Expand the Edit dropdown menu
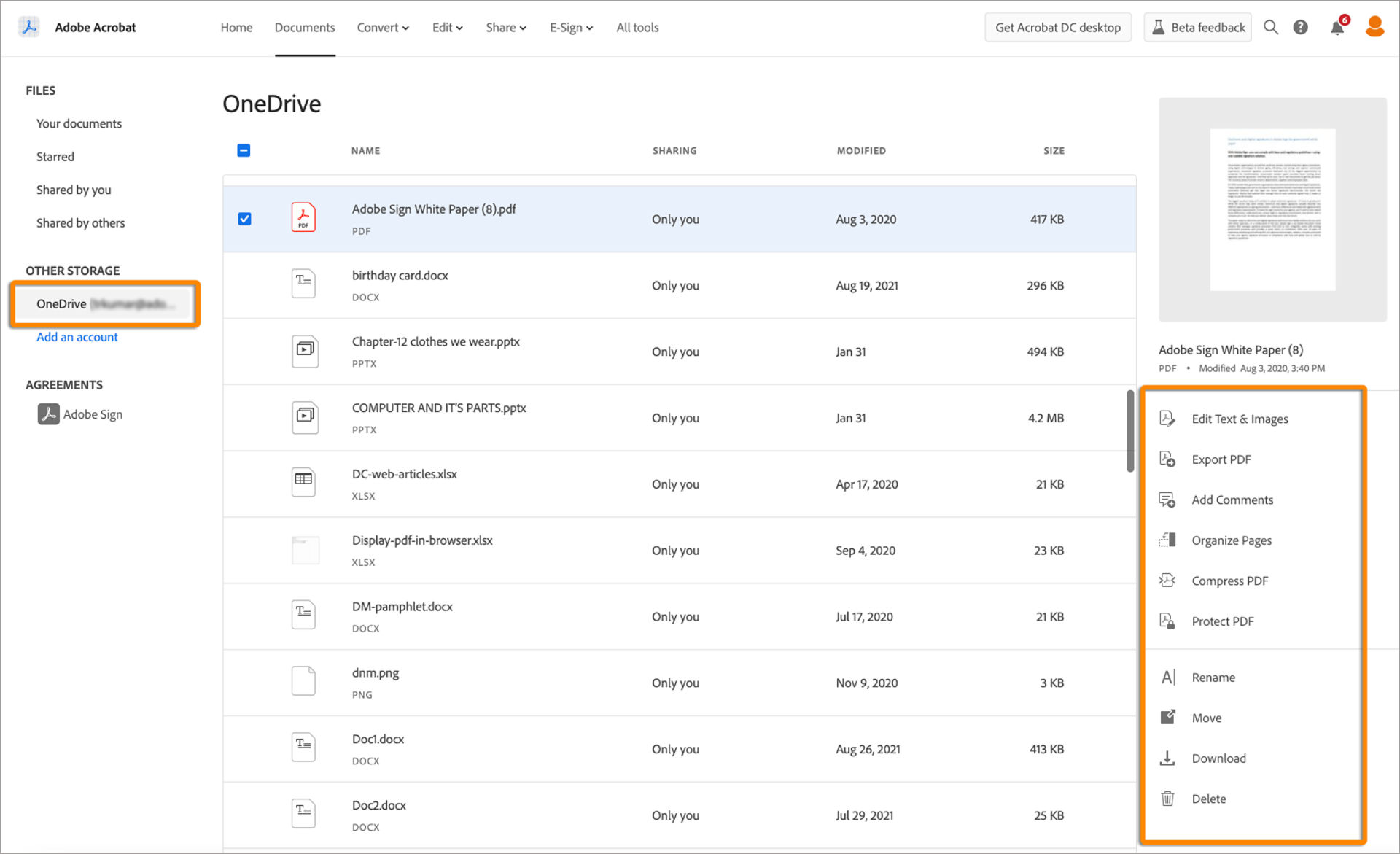The image size is (1400, 854). [x=447, y=28]
